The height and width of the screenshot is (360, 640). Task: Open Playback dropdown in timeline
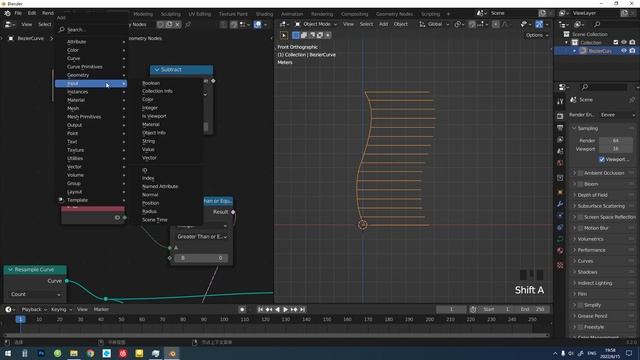(x=33, y=309)
